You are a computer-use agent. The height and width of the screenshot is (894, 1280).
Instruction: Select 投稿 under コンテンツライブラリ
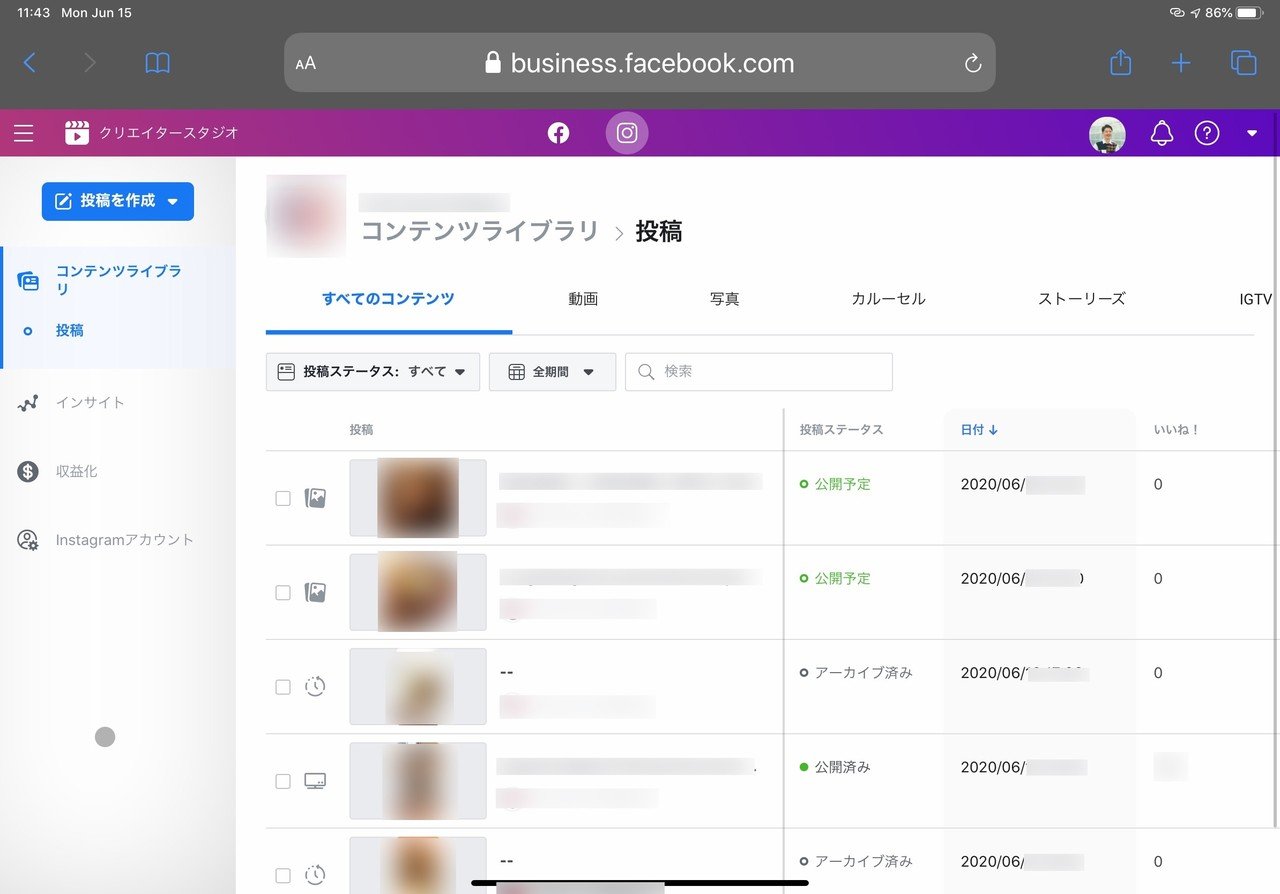69,330
